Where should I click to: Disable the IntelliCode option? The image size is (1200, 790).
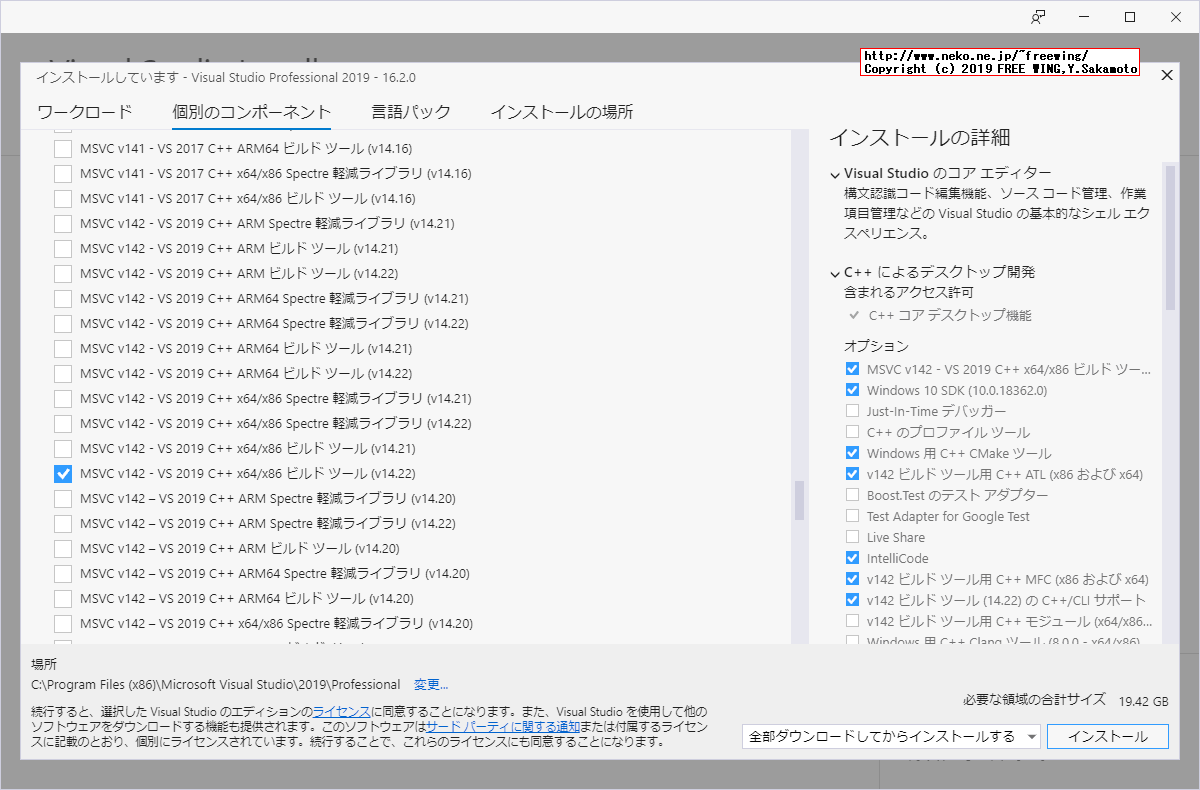point(852,558)
